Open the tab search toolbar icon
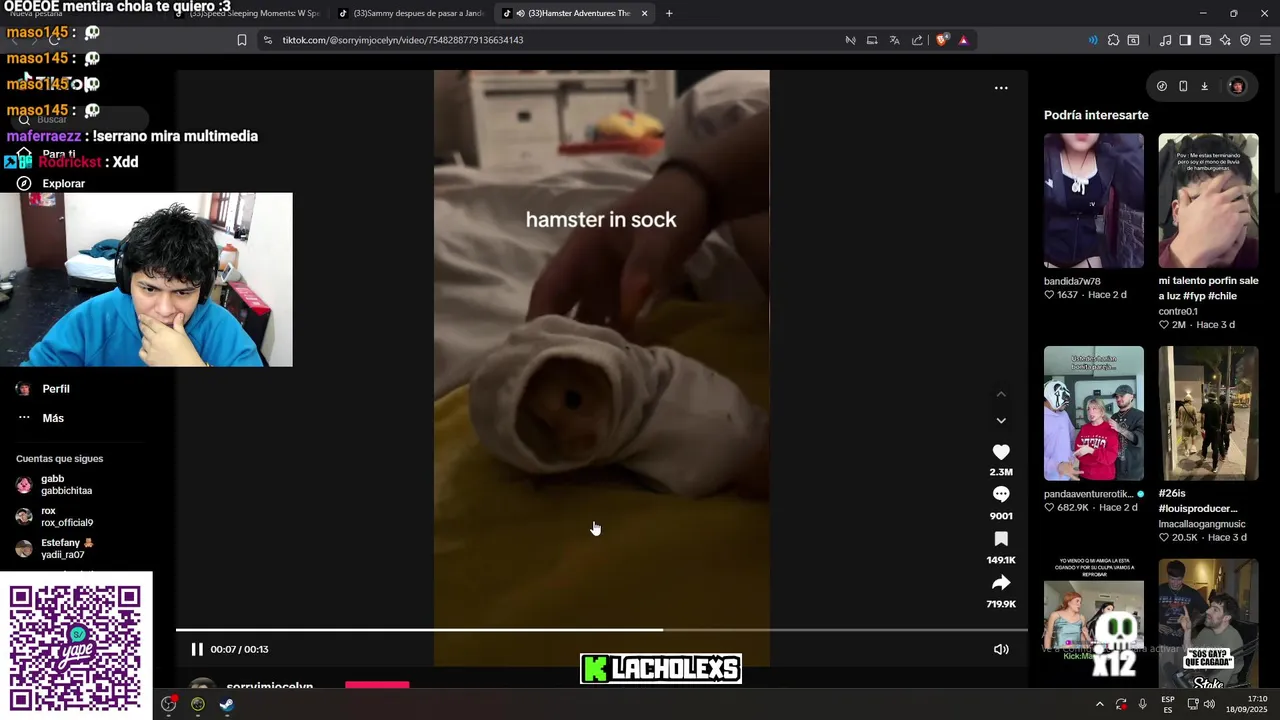The image size is (1280, 720). coord(1133,40)
